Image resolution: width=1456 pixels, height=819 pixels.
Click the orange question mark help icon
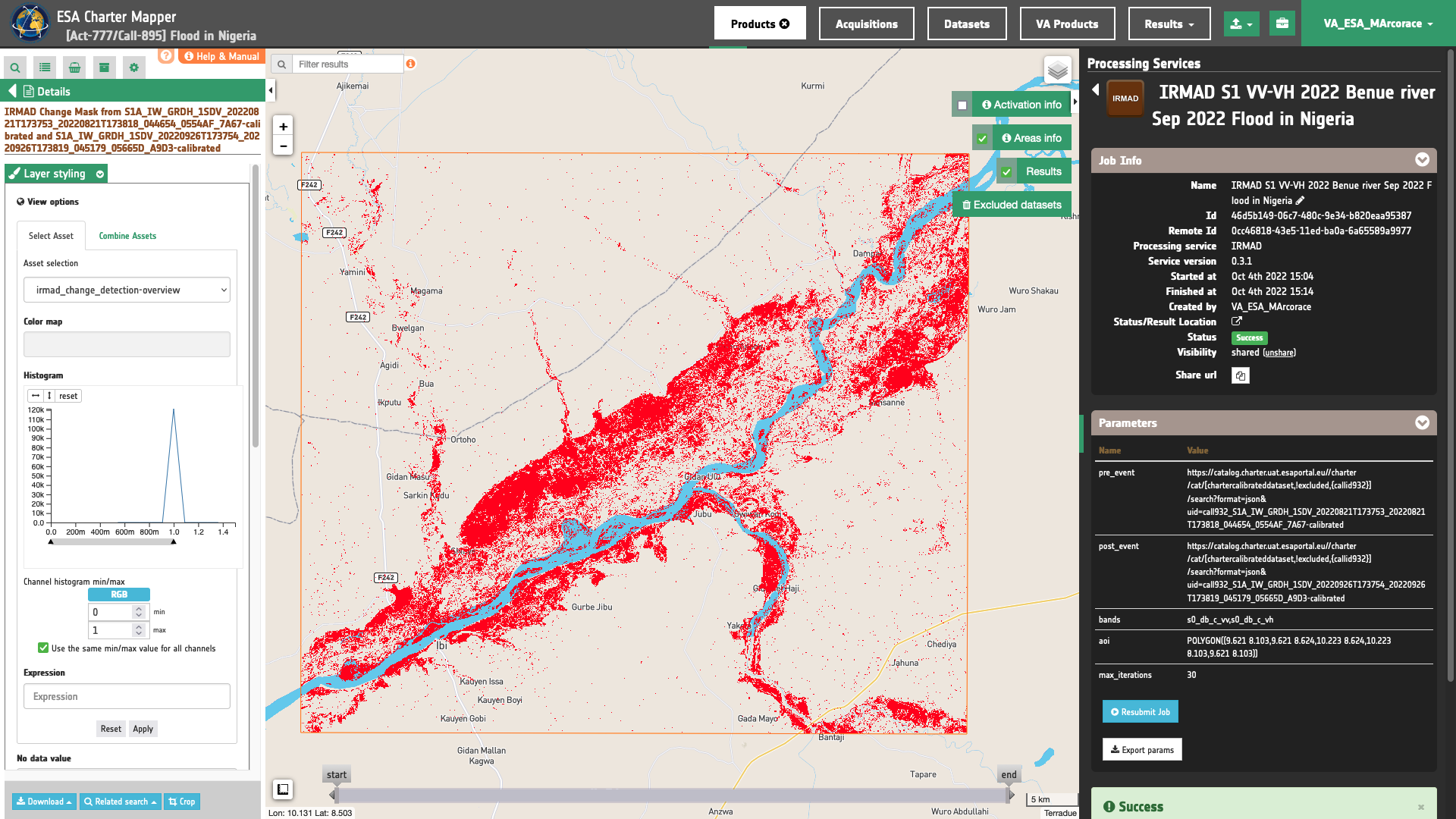(x=166, y=56)
